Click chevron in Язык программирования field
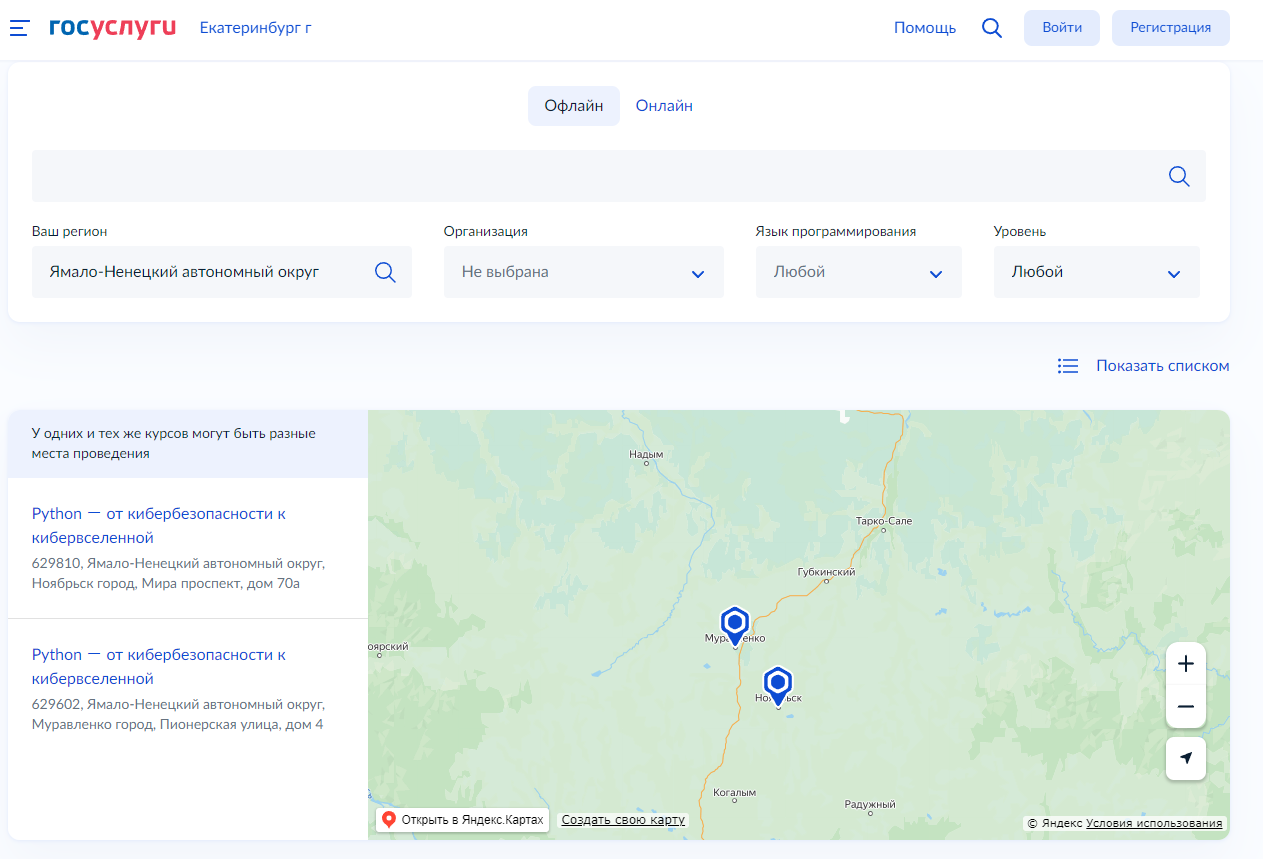Viewport: 1263px width, 859px height. tap(936, 274)
